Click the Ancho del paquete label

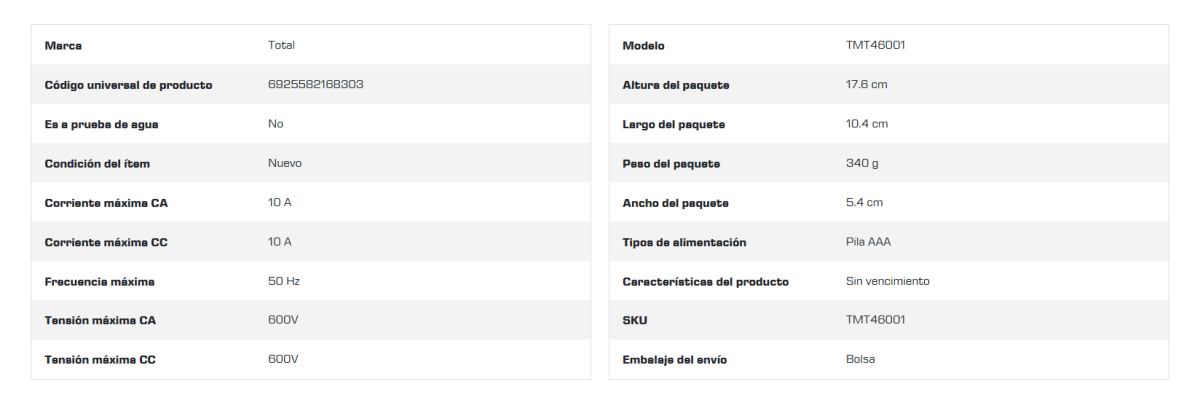(675, 203)
